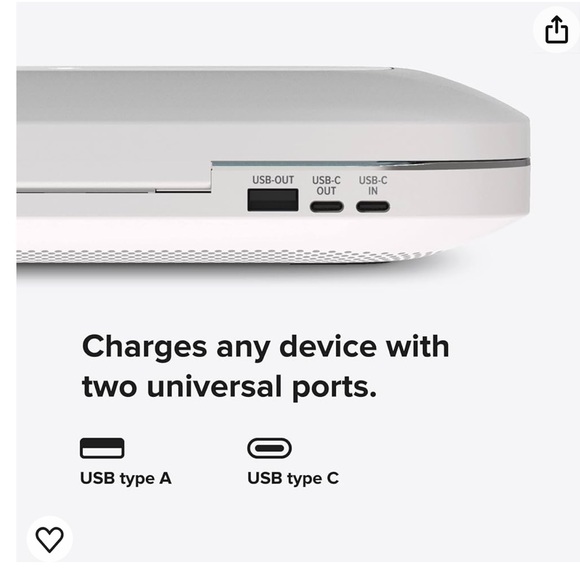
Task: Click "two universal ports." headline line
Action: (229, 387)
